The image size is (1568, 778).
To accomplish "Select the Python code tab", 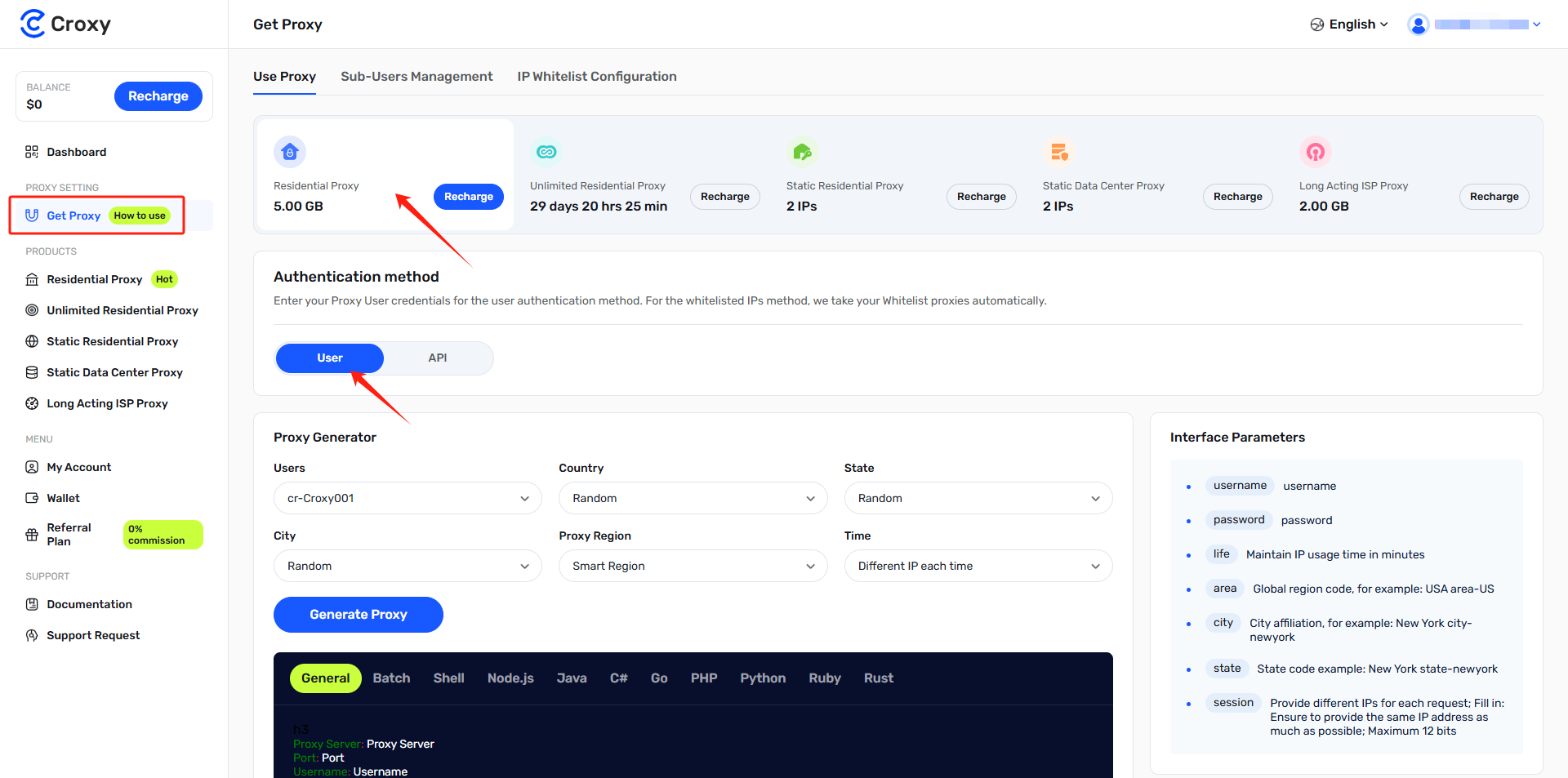I will [x=763, y=678].
